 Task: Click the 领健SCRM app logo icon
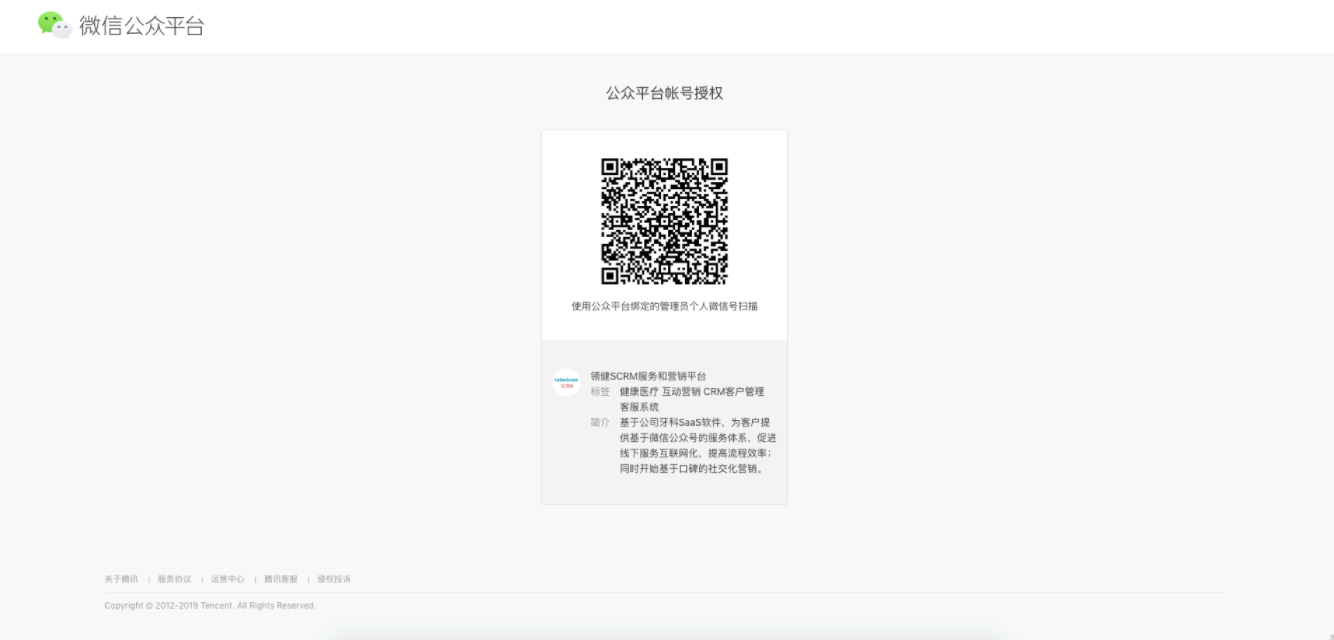(x=566, y=382)
